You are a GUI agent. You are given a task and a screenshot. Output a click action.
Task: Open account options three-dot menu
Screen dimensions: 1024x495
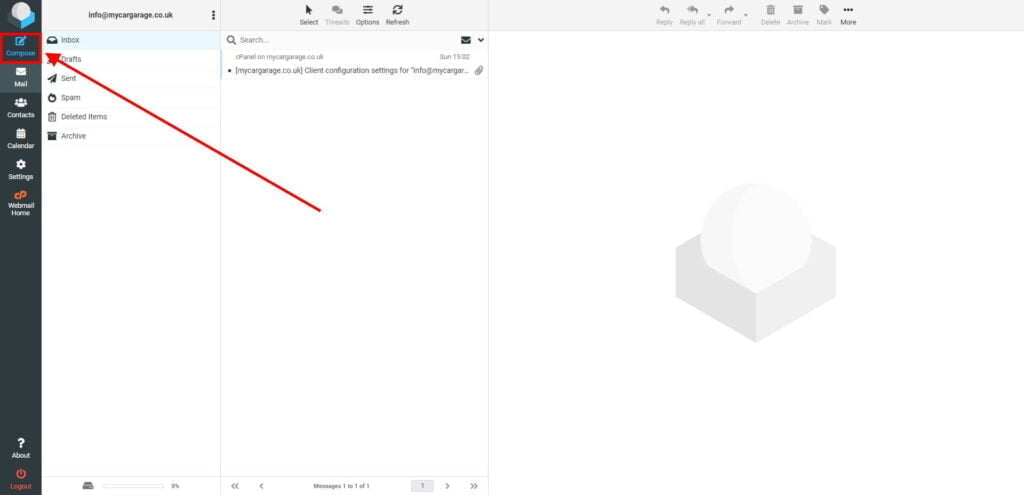click(213, 15)
